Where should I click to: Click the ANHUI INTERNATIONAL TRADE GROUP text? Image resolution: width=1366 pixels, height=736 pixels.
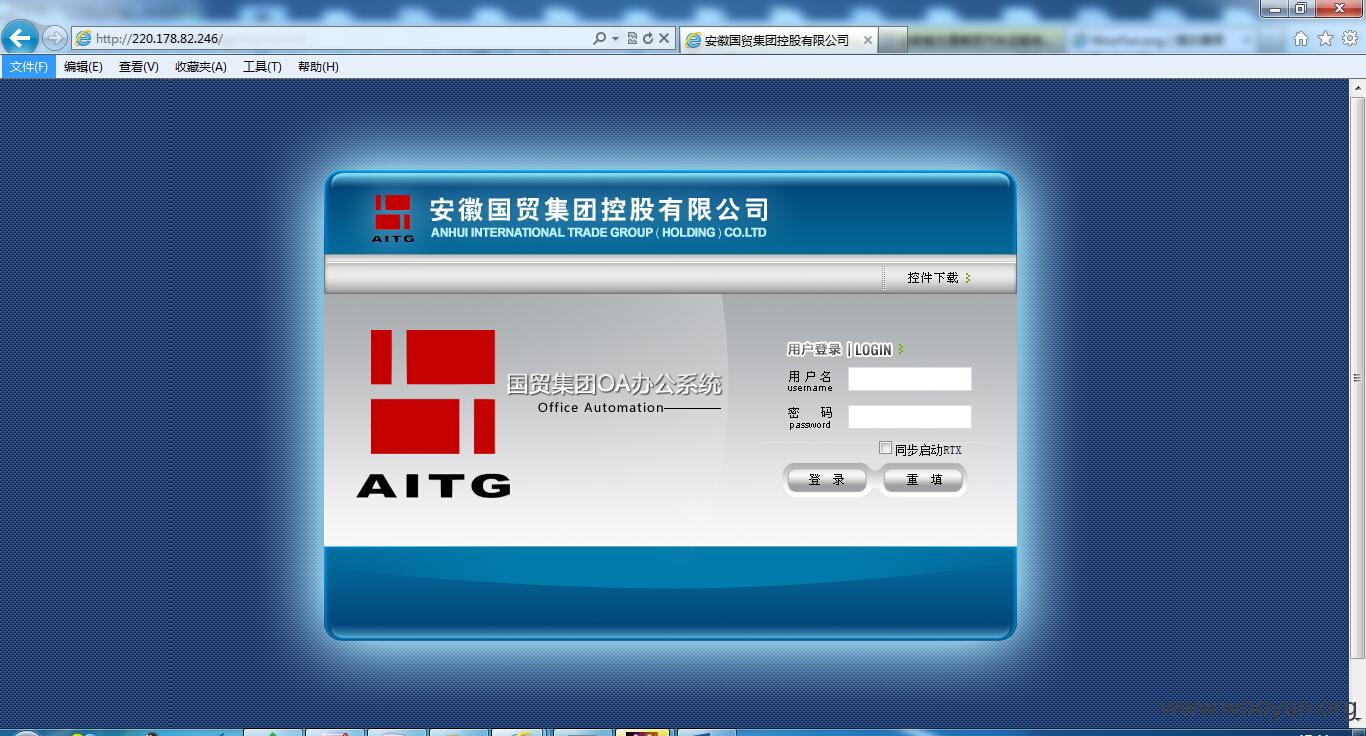(598, 232)
